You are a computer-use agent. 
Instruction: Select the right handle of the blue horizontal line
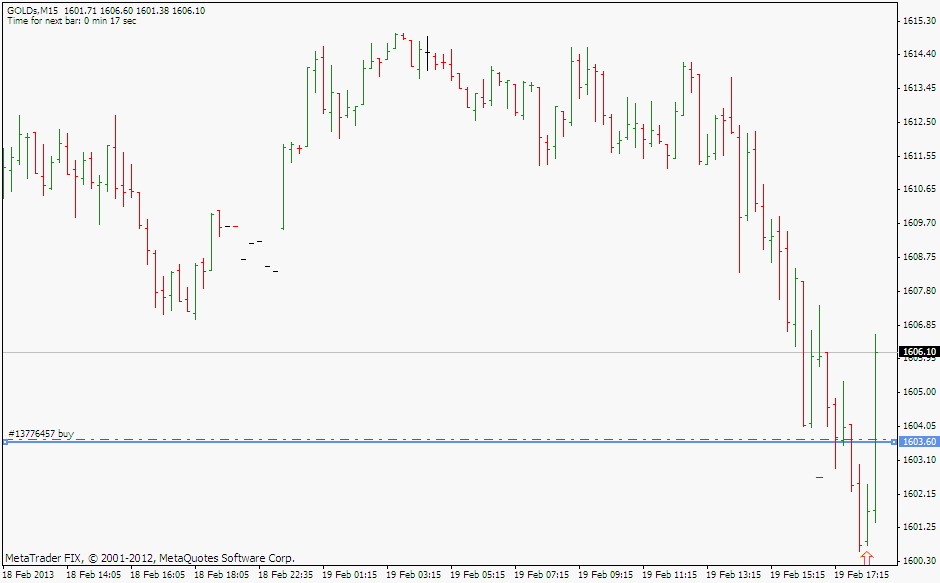pyautogui.click(x=892, y=442)
